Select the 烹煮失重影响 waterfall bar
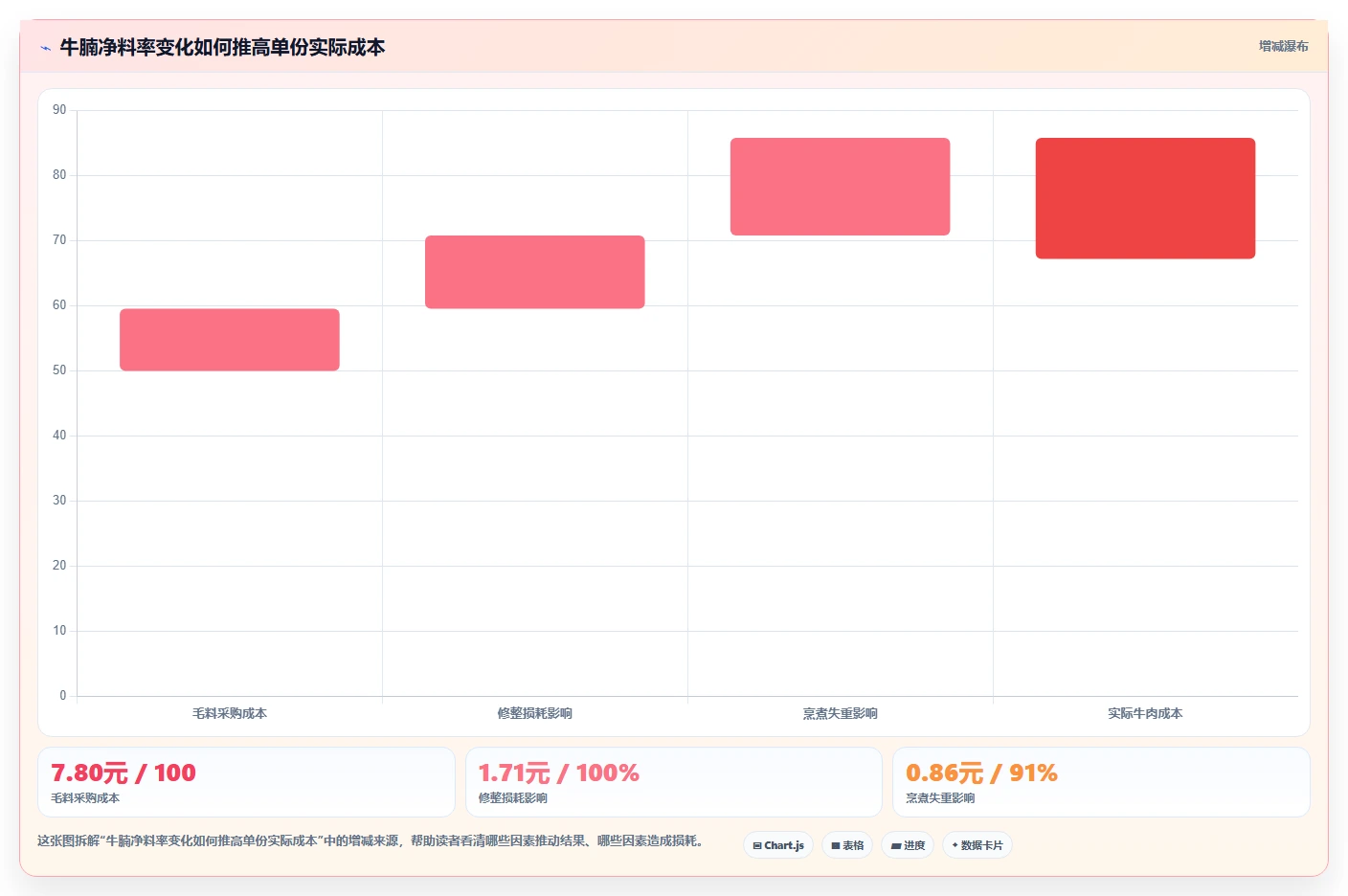1348x896 pixels. pyautogui.click(x=841, y=187)
